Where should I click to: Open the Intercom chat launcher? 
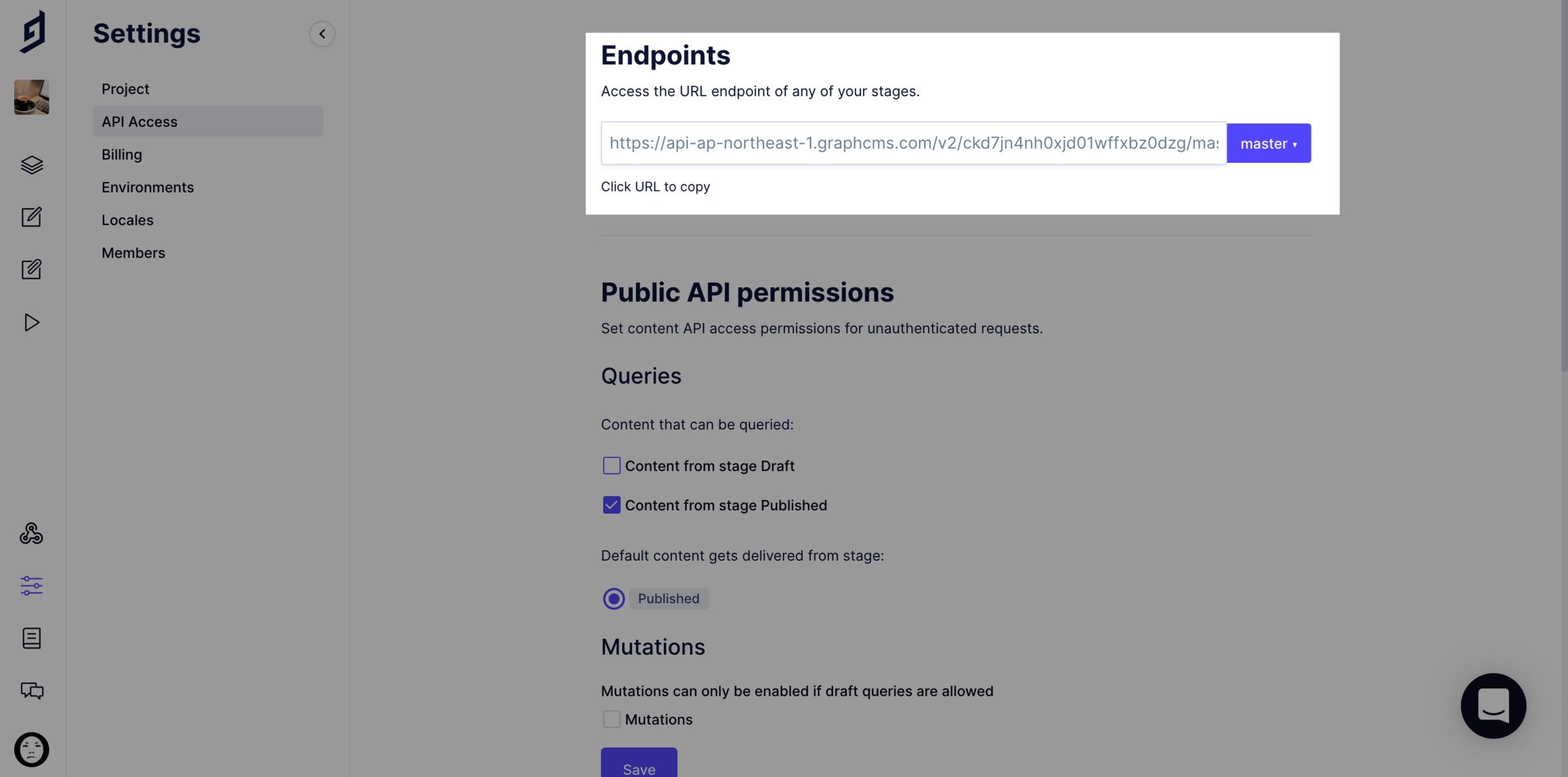tap(1493, 706)
